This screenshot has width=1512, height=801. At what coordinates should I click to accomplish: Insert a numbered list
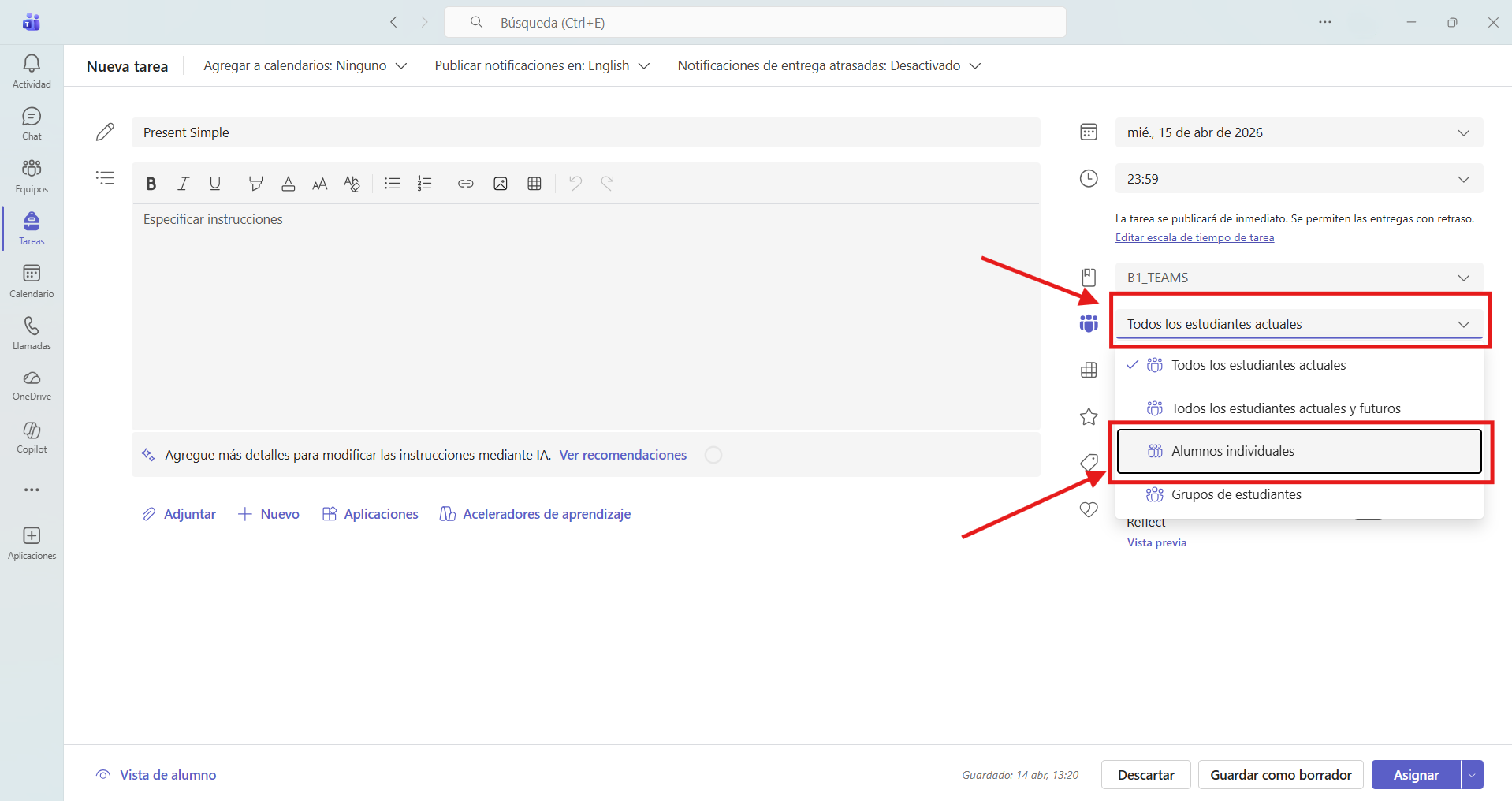(424, 184)
